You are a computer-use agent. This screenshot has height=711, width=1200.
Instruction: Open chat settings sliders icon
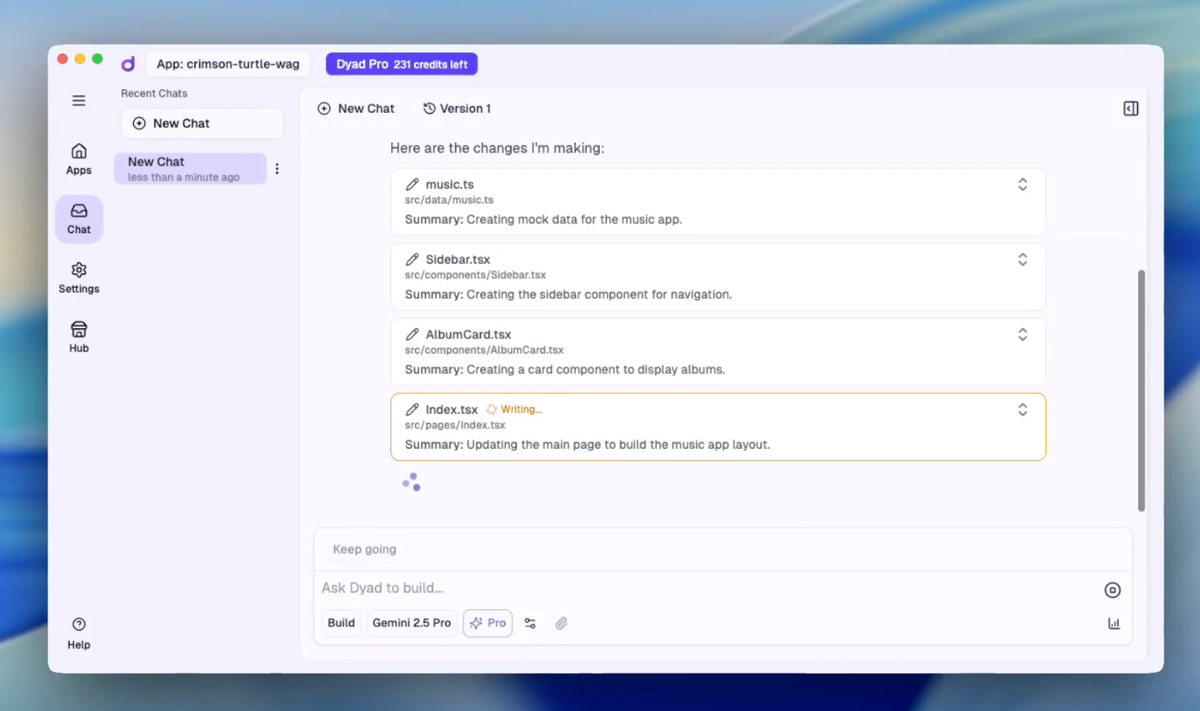[530, 623]
